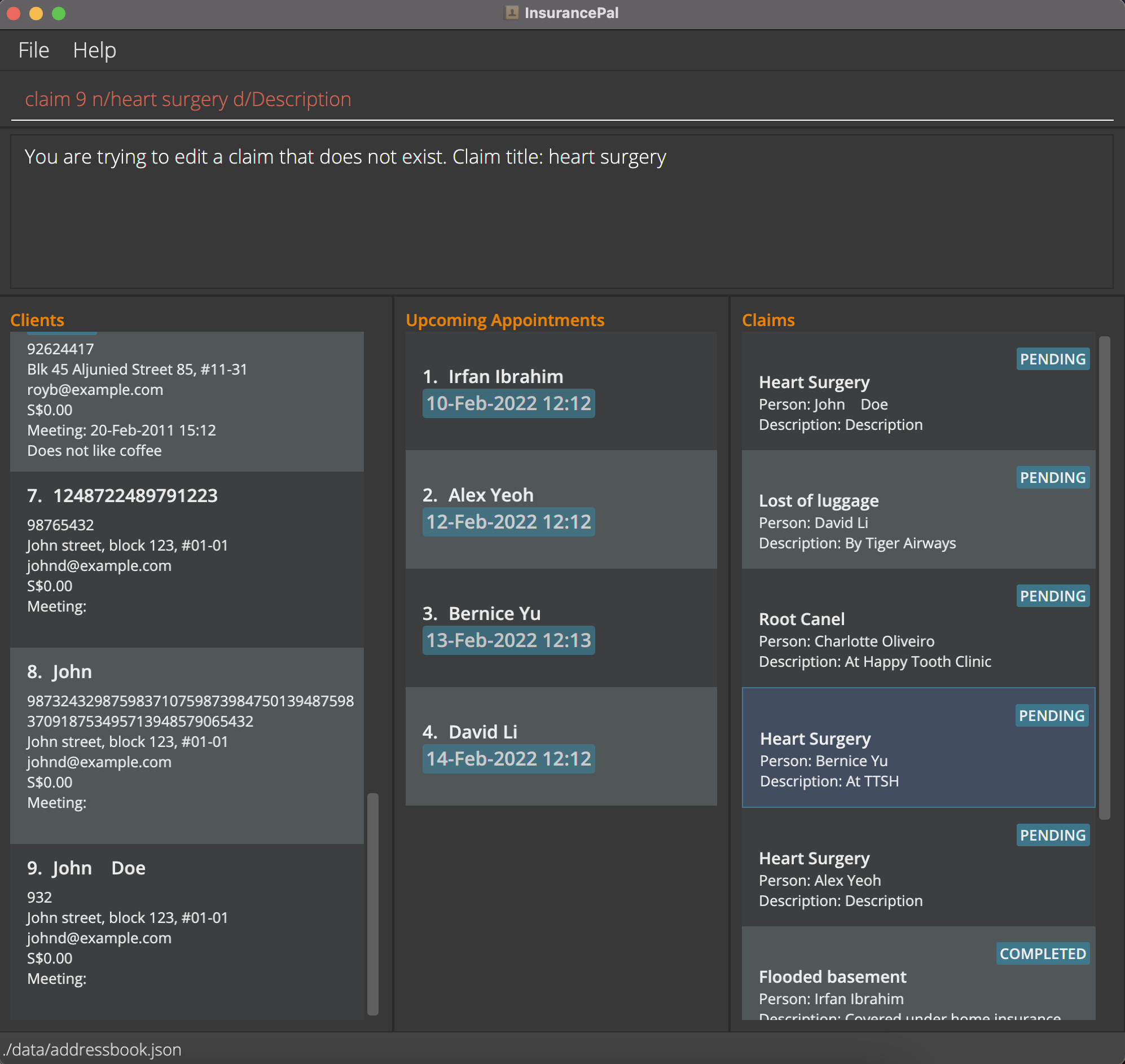1125x1064 pixels.
Task: Open the Help menu
Action: [94, 50]
